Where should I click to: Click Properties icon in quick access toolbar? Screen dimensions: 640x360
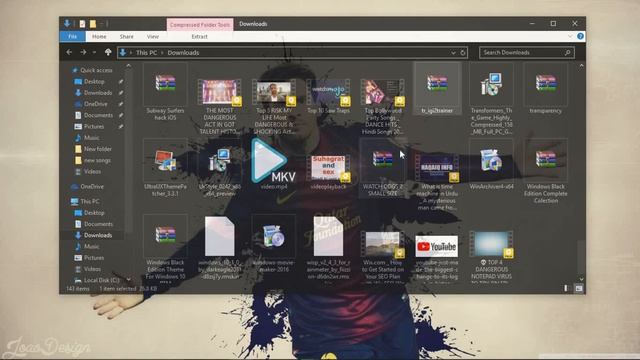pos(82,24)
